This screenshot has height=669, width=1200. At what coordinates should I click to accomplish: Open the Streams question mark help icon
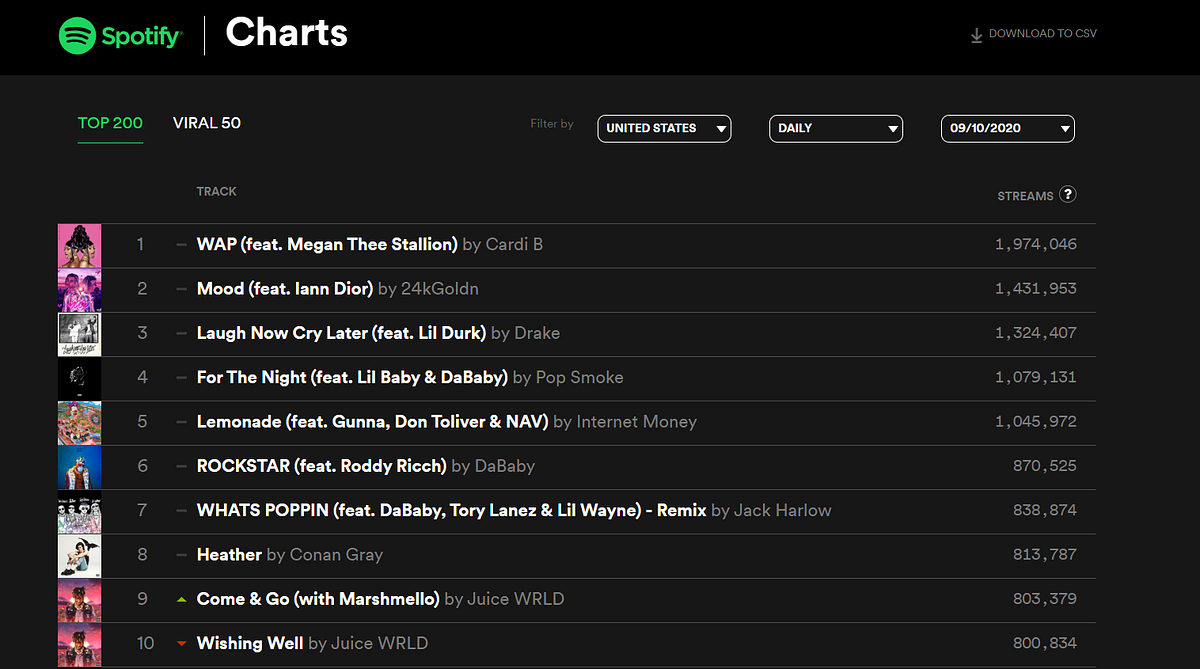[1068, 195]
